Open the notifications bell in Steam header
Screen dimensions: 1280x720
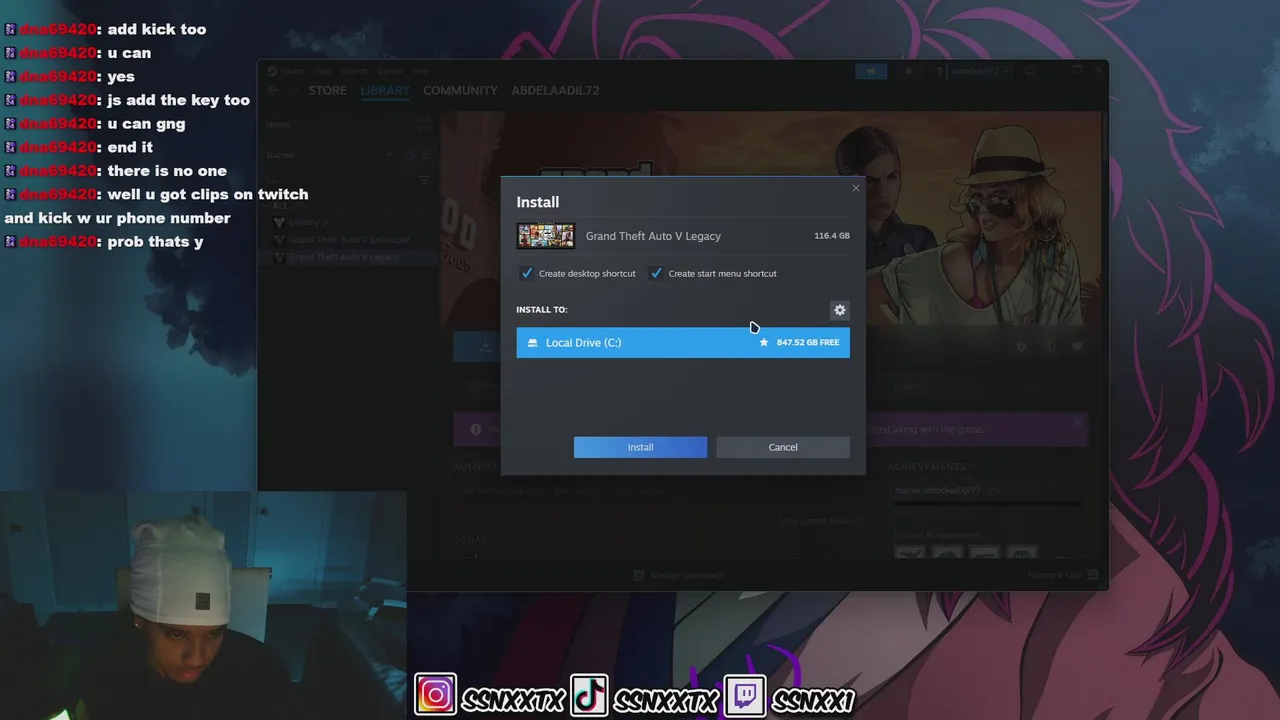point(908,71)
